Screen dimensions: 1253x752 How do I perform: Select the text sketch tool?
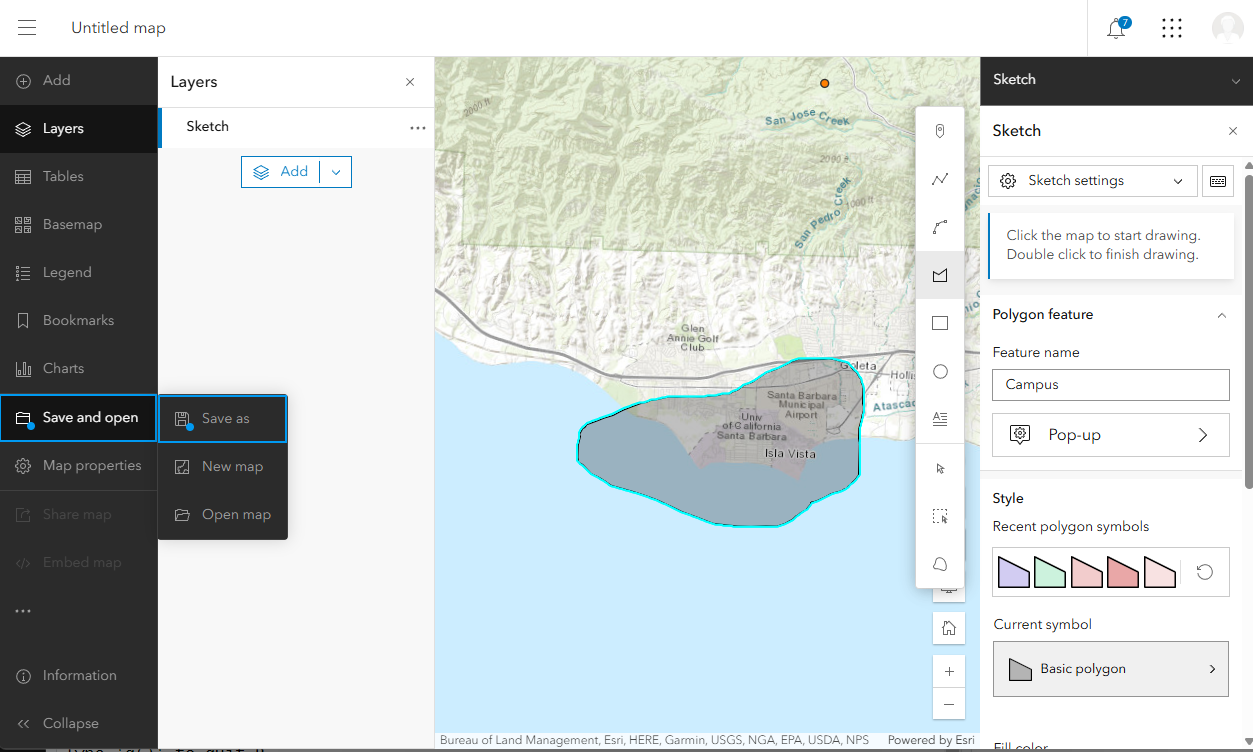(940, 419)
